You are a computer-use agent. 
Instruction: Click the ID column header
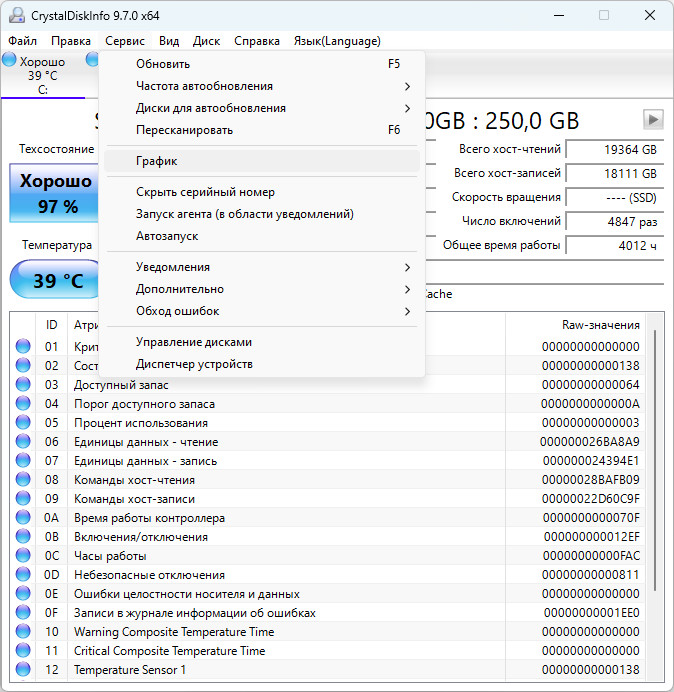[x=52, y=325]
